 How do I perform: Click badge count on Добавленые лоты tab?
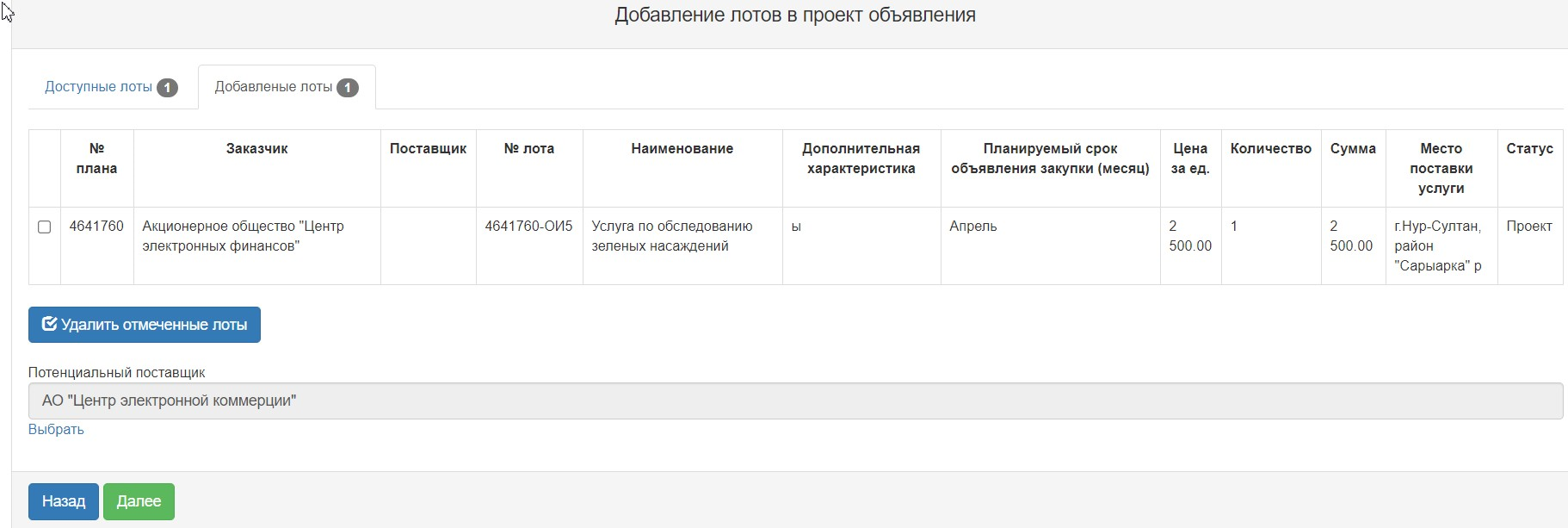click(348, 87)
